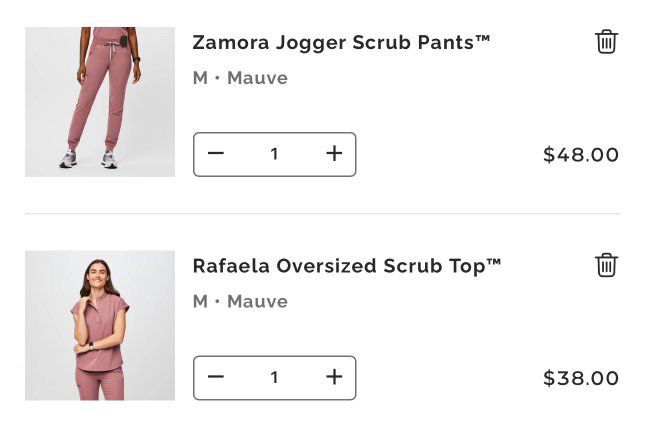Open the Zamora Jogger pants product photo
This screenshot has width=645, height=437.
point(100,102)
